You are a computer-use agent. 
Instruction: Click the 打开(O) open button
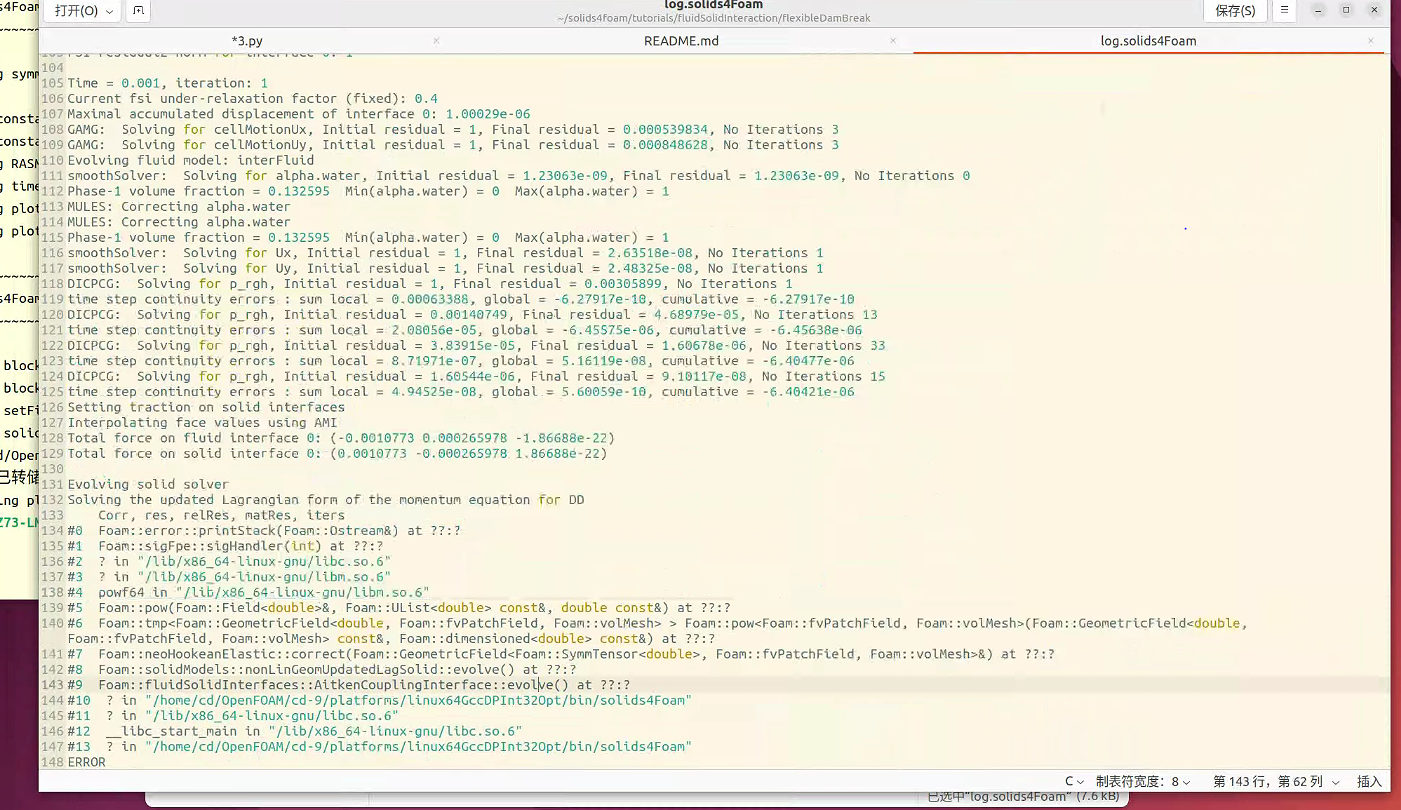pyautogui.click(x=76, y=11)
